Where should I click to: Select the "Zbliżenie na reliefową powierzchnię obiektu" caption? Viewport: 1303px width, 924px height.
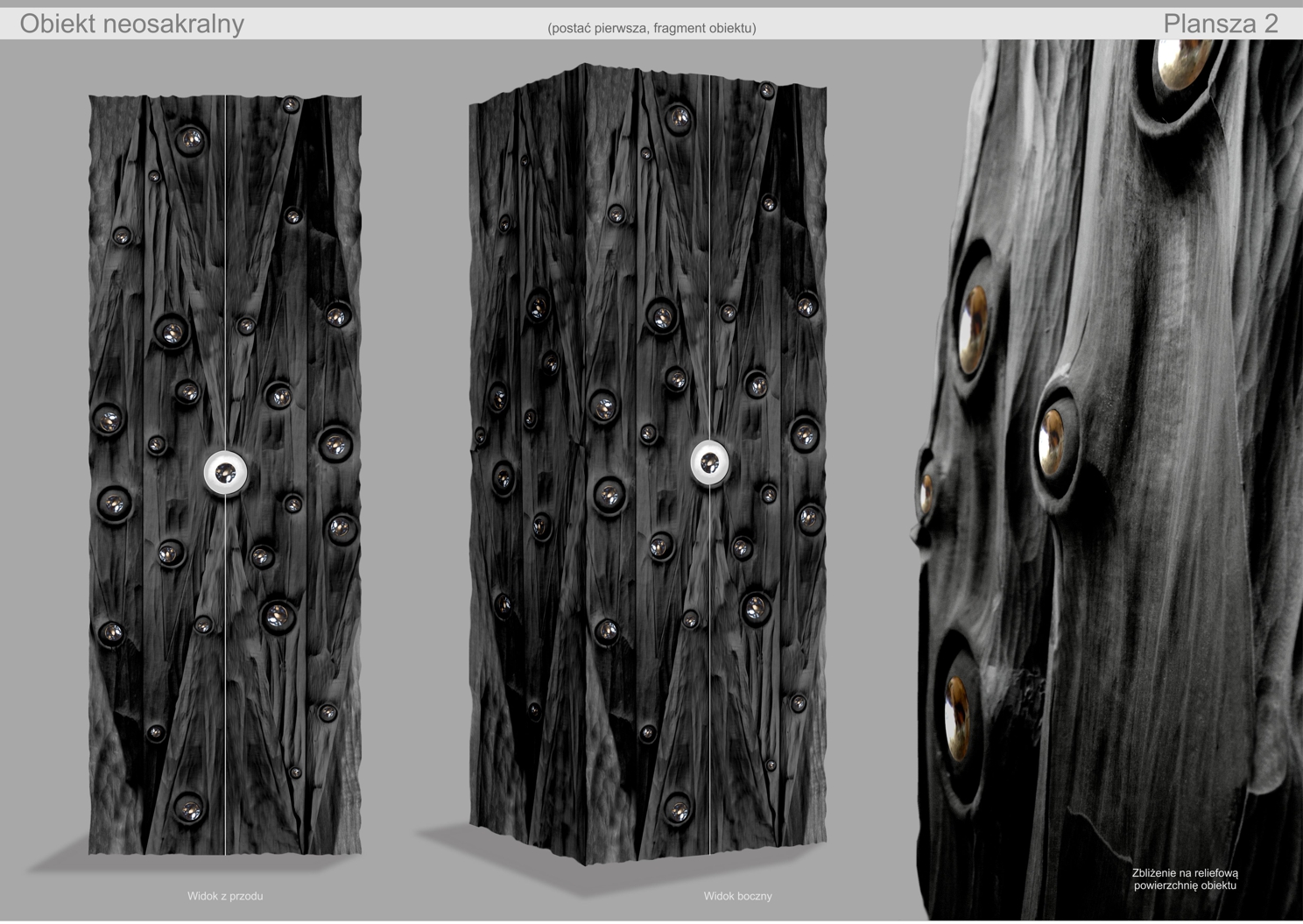click(x=1184, y=878)
